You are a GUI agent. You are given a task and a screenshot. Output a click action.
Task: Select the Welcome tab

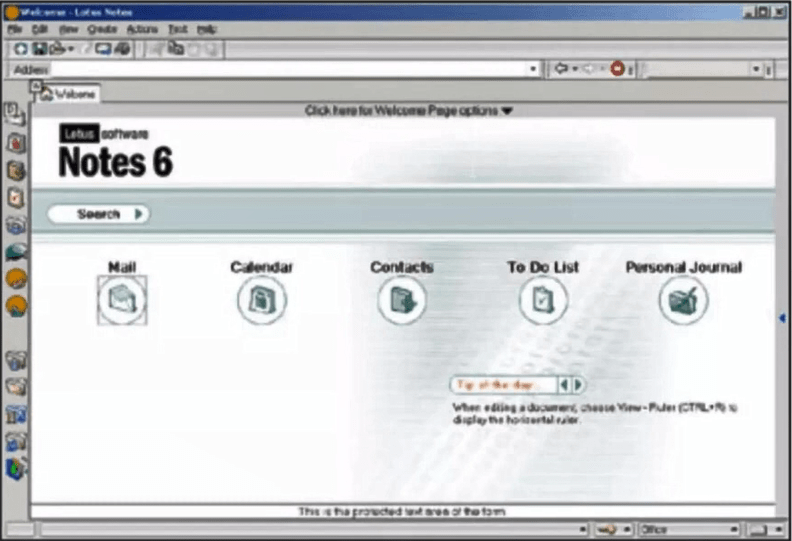pyautogui.click(x=68, y=94)
